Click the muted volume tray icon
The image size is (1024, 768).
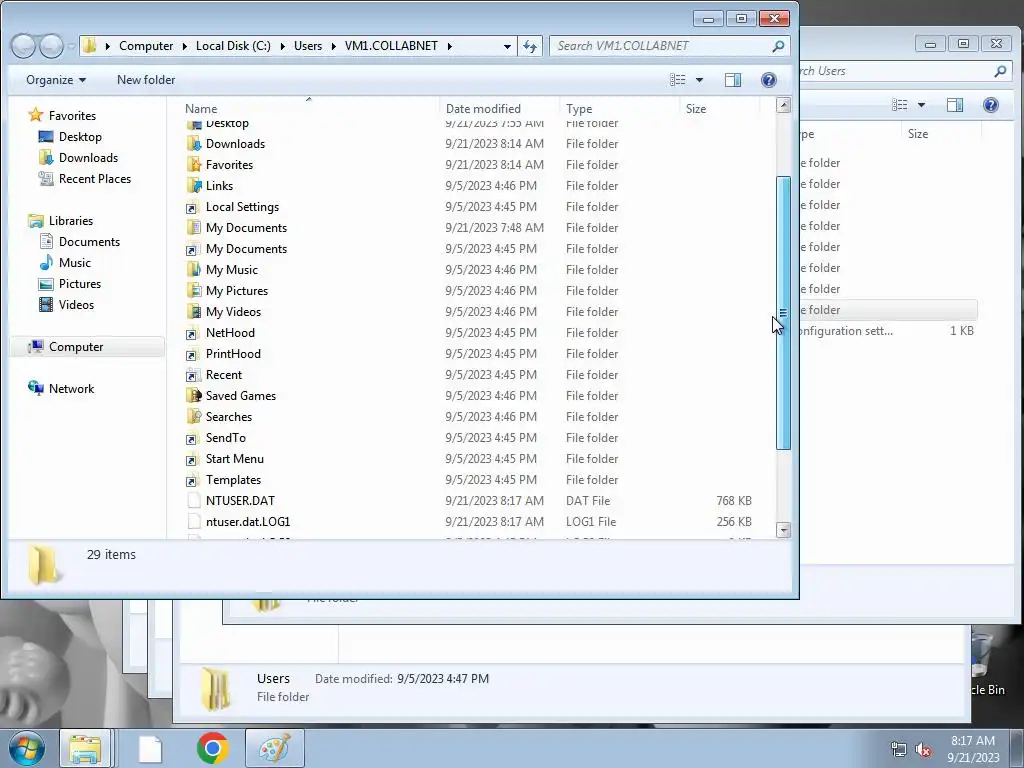[x=923, y=749]
